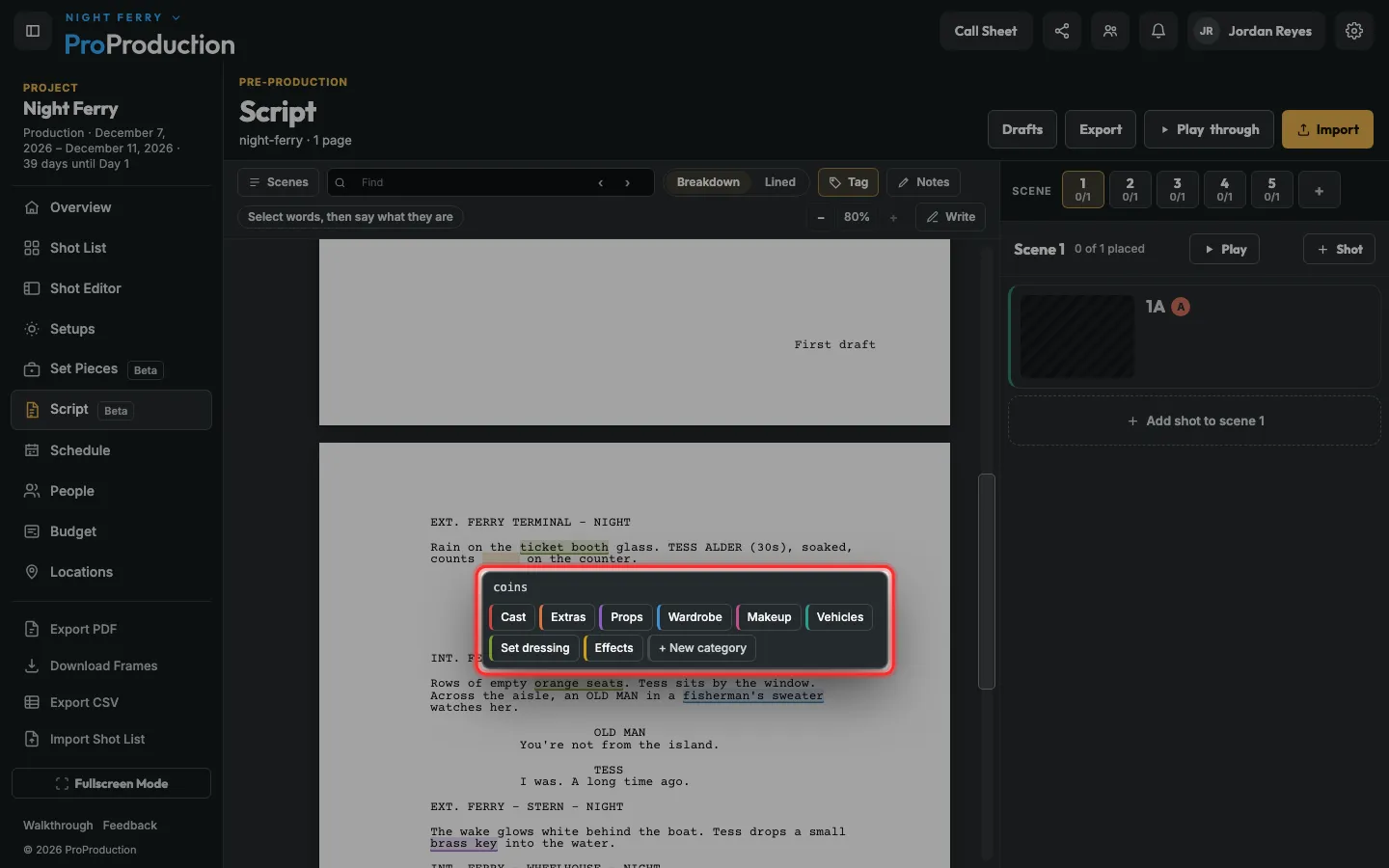The image size is (1389, 868).
Task: Open Jordan Reyes account menu
Action: [1256, 31]
